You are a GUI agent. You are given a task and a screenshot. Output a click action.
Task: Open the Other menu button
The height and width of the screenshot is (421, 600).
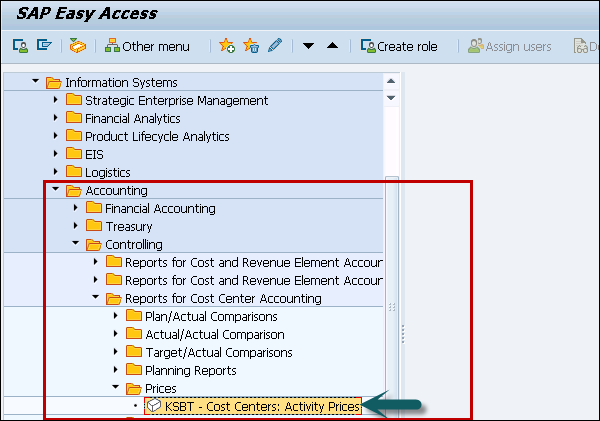tap(147, 46)
